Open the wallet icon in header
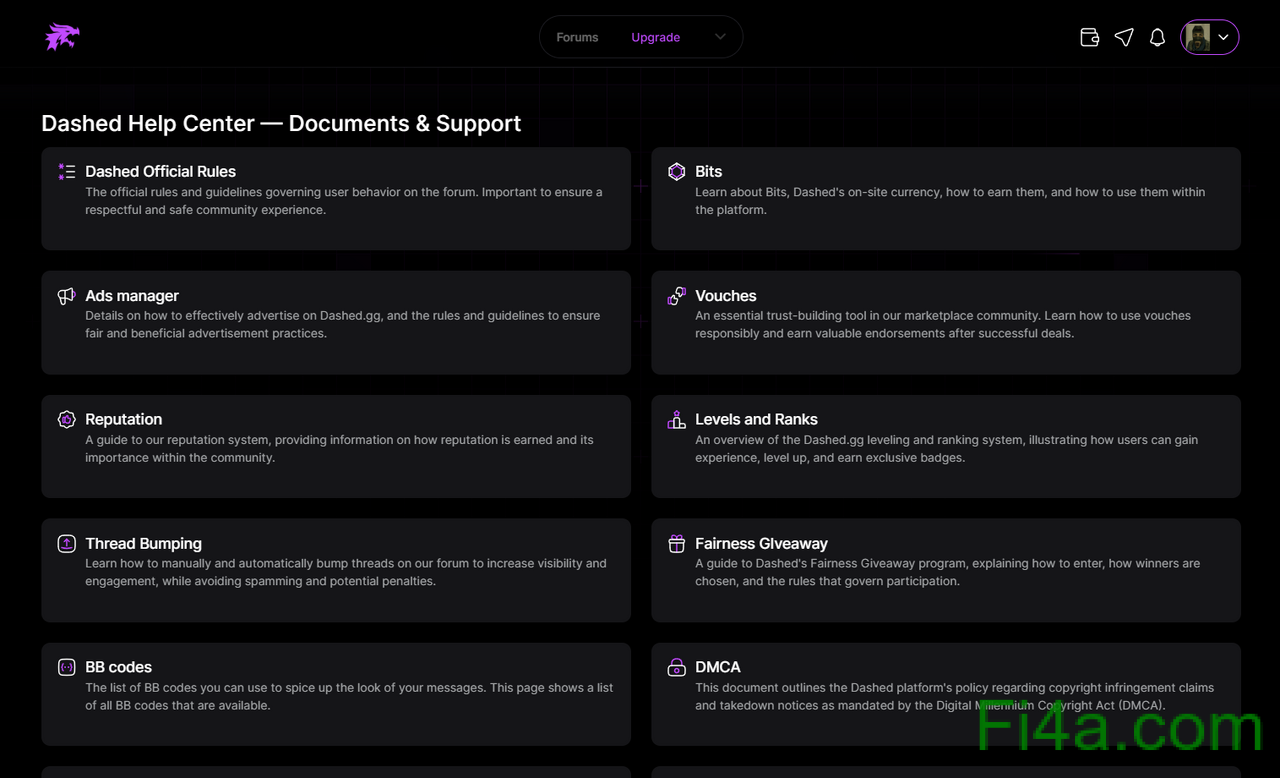Screen dimensions: 1280x778 (1090, 37)
